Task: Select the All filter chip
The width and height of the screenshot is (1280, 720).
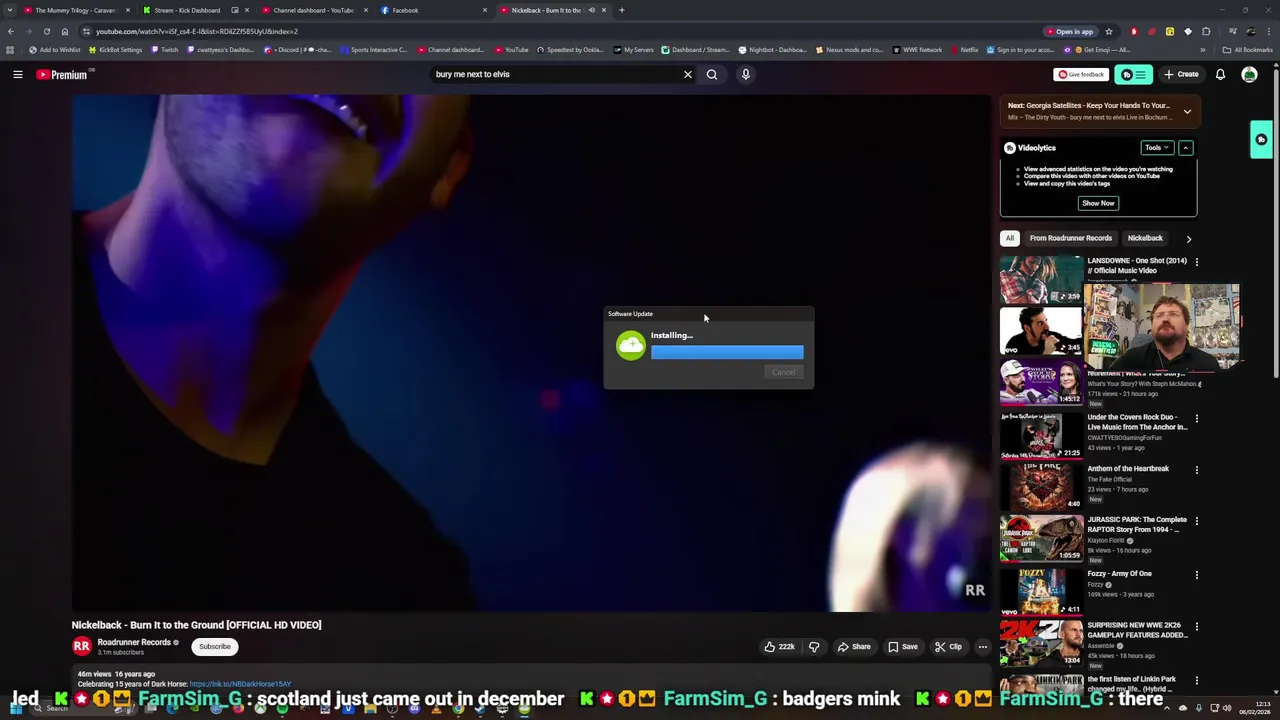Action: [x=1010, y=238]
